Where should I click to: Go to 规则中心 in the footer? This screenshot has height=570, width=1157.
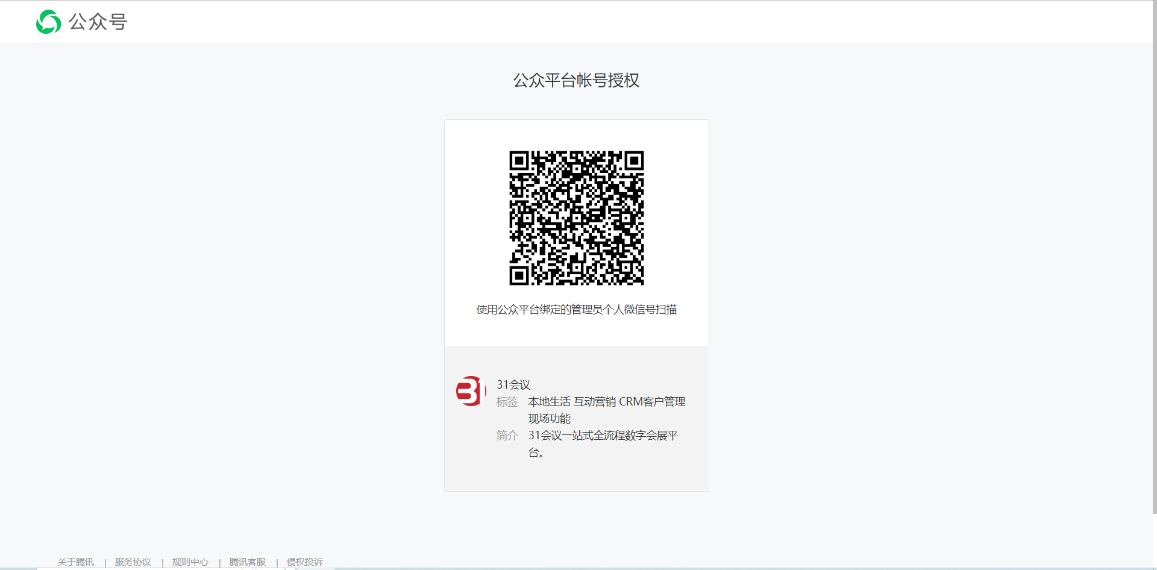(x=190, y=562)
